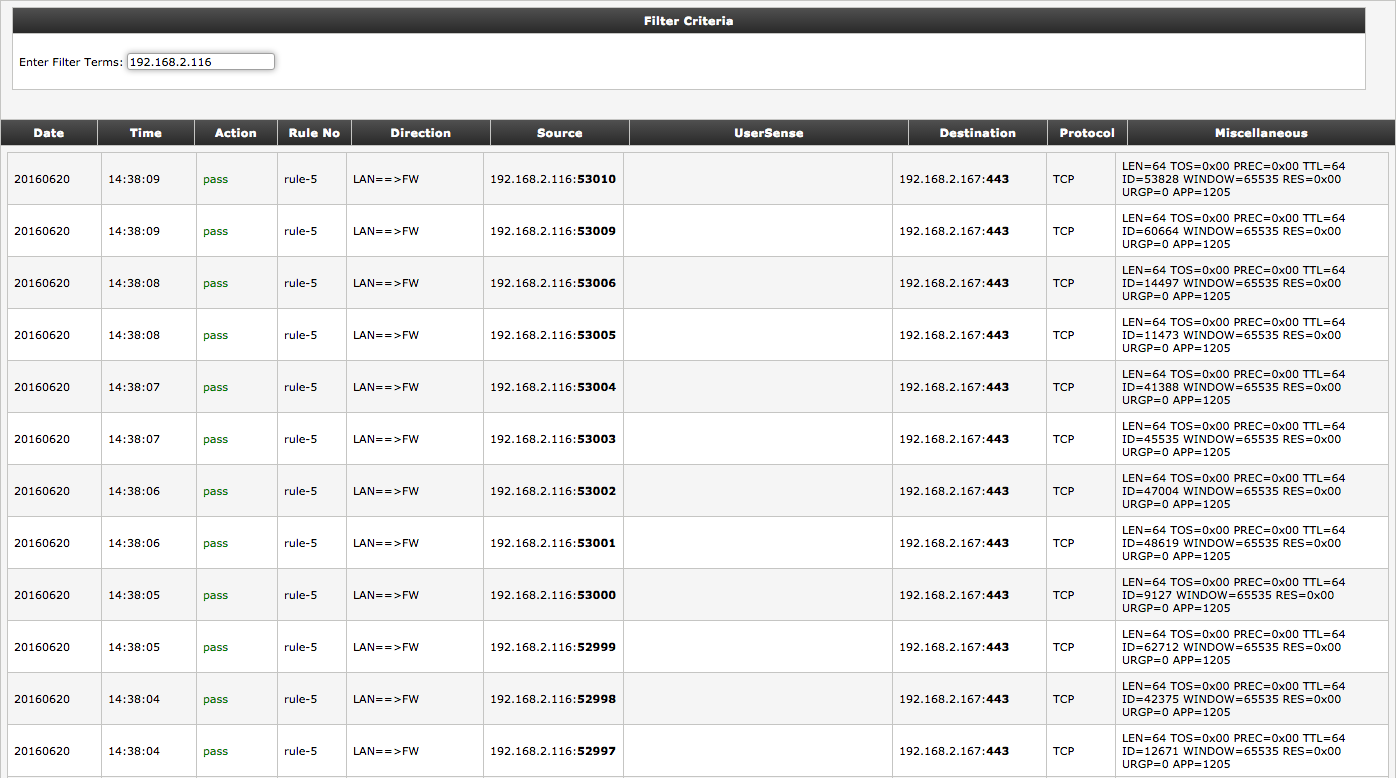Click miscellaneous cell containing ID=11473
The width and height of the screenshot is (1398, 778).
1251,335
